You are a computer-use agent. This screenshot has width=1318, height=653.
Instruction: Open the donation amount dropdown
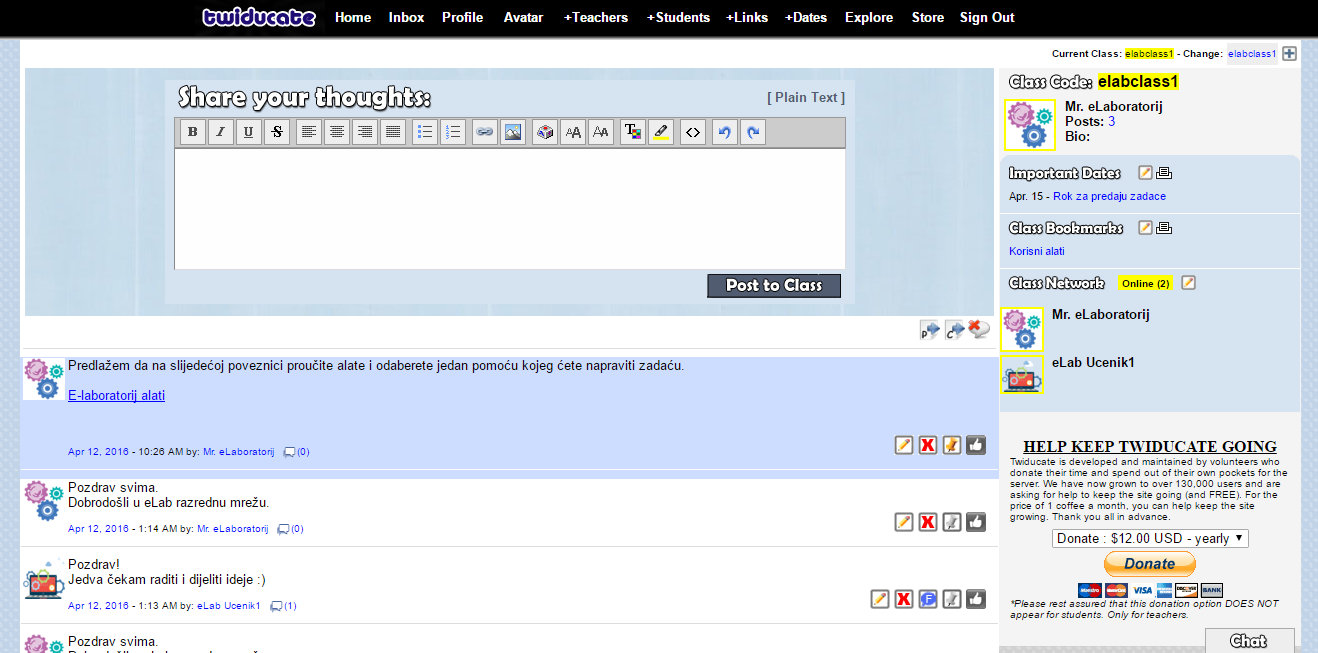point(1150,538)
